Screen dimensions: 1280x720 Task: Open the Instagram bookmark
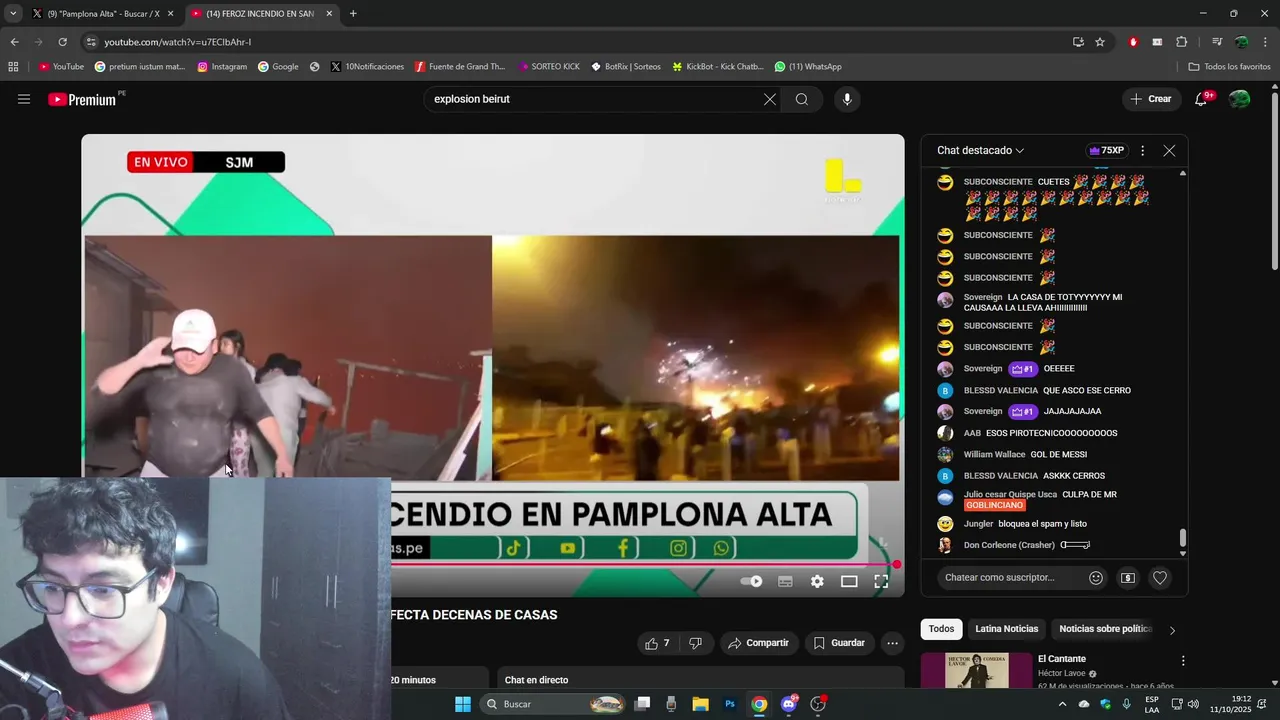coord(222,67)
